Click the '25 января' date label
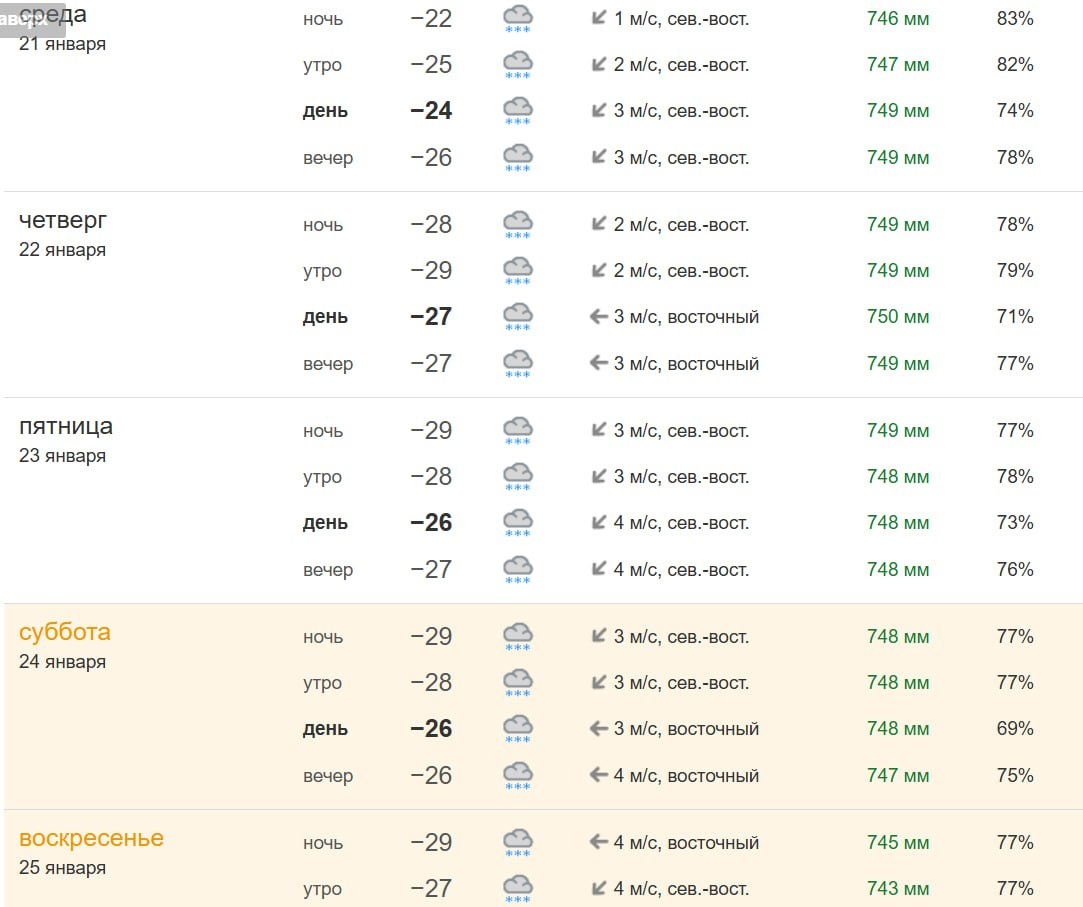Viewport: 1083px width, 907px height. pyautogui.click(x=62, y=867)
